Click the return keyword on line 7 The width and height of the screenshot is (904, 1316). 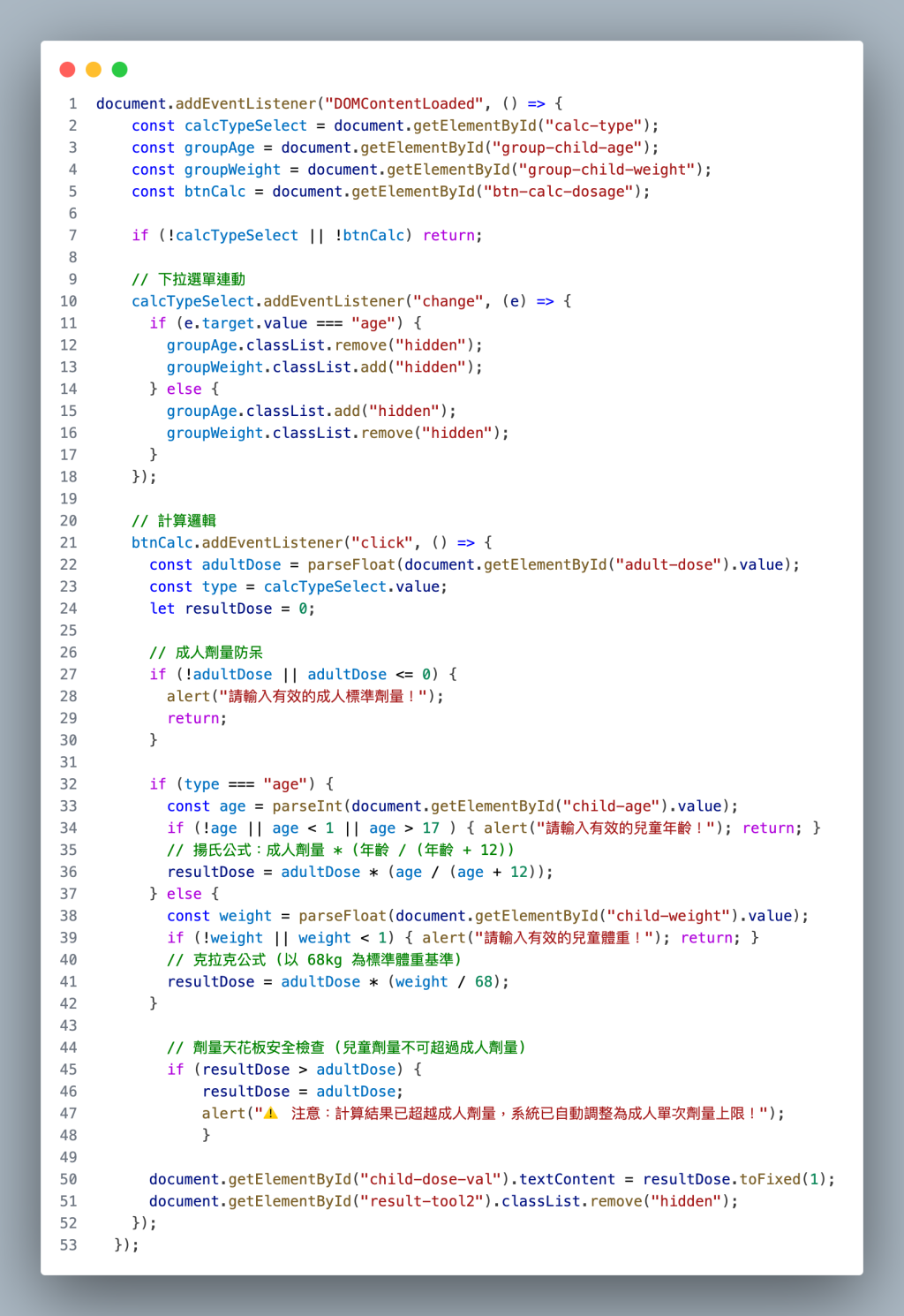[448, 236]
